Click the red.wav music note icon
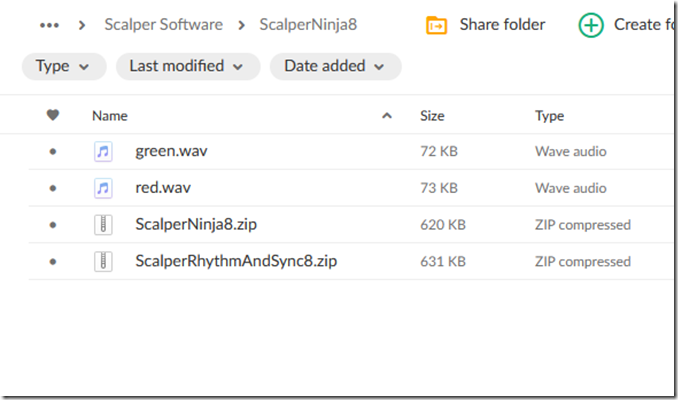 pos(103,188)
